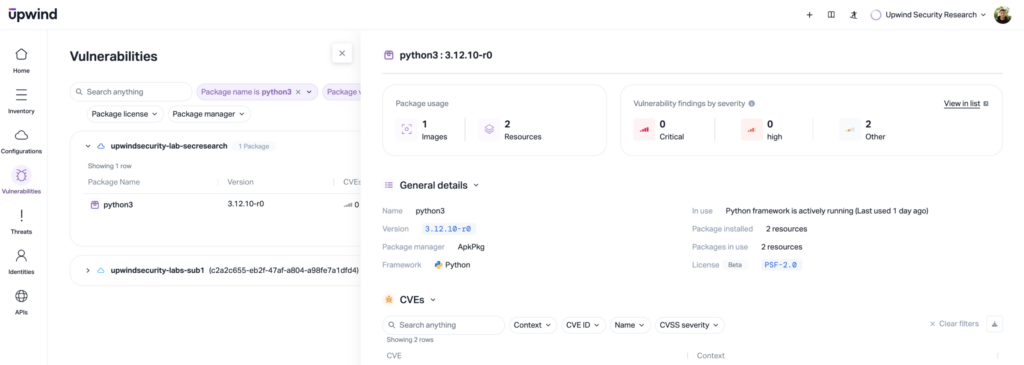Collapse the upwindsecurity-lab-secresearch group
Viewport: 1024px width, 365px height.
[x=88, y=146]
